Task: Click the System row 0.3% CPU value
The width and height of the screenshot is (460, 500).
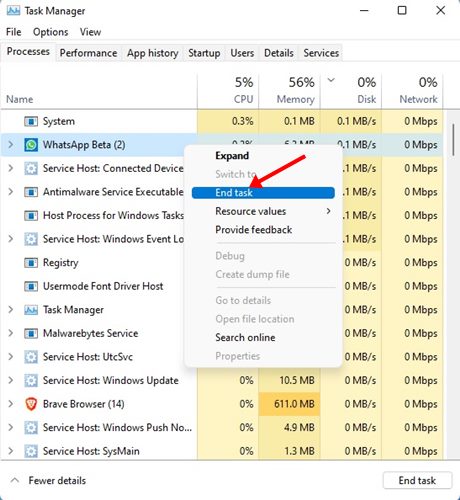Action: pyautogui.click(x=242, y=121)
